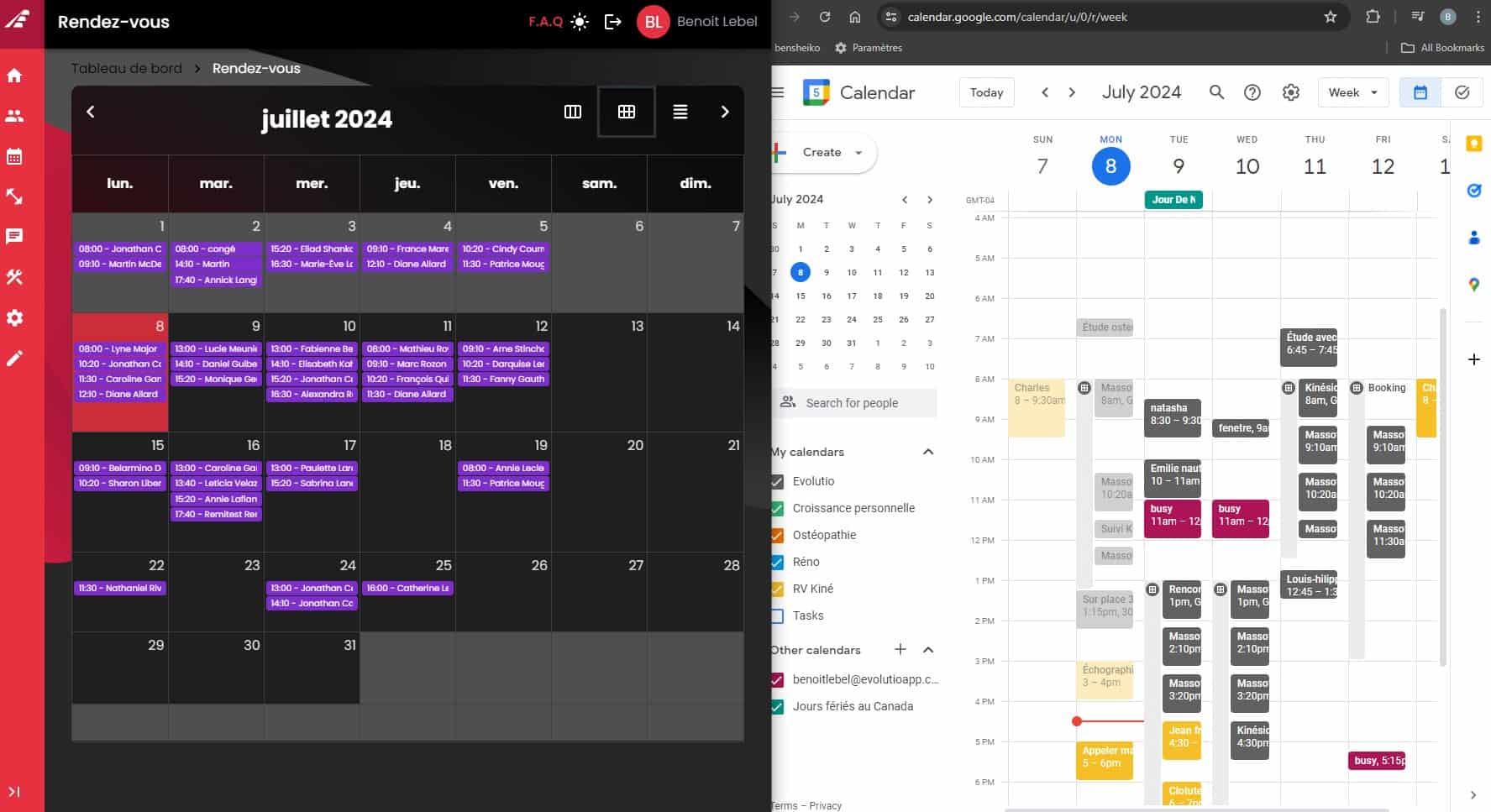Click the Google Calendar main menu hamburger

[778, 92]
